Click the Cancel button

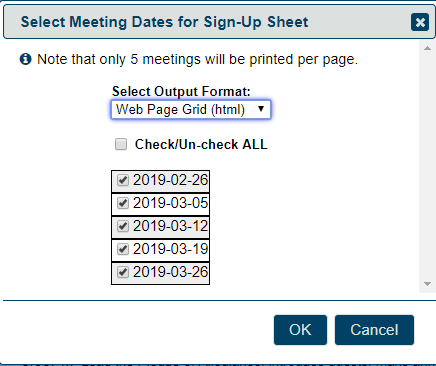374,330
